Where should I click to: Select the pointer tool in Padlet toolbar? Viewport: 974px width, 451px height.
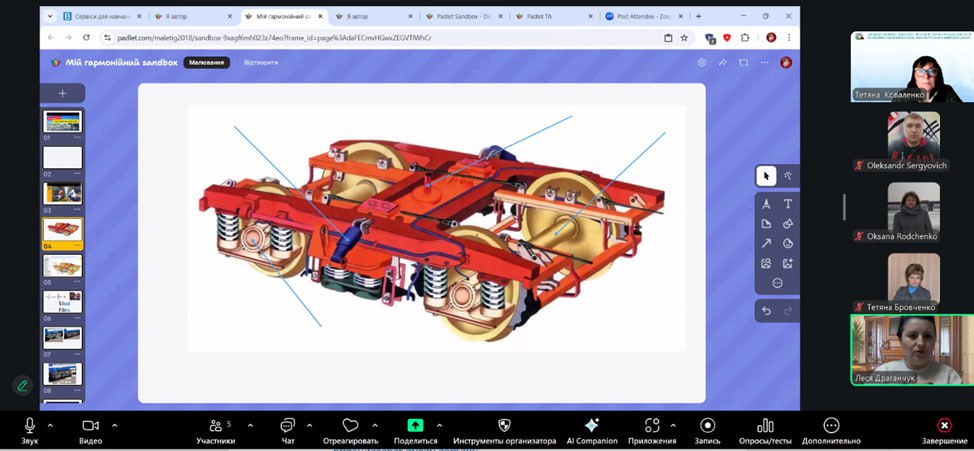[766, 176]
